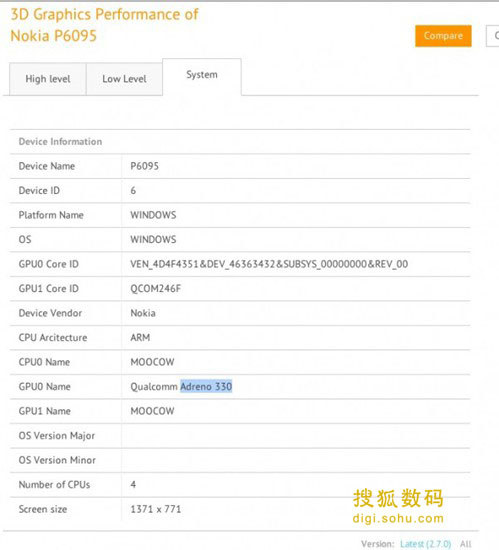Choose the All versions link
The width and height of the screenshot is (499, 550).
(x=466, y=544)
